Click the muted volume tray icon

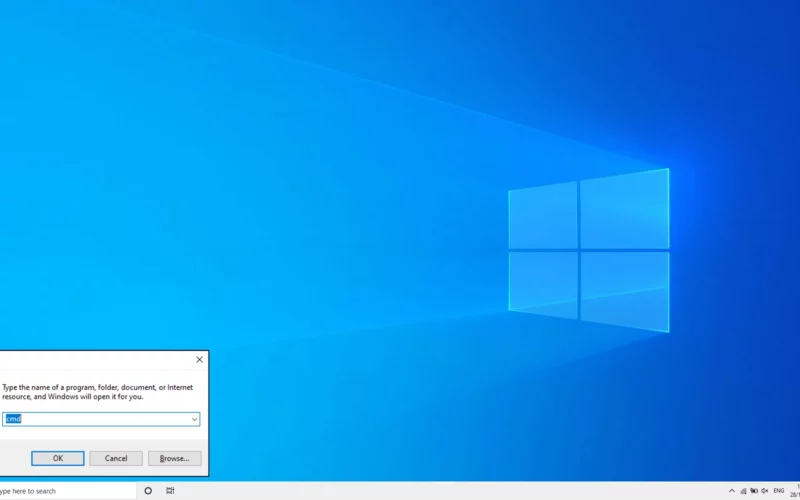pyautogui.click(x=765, y=491)
